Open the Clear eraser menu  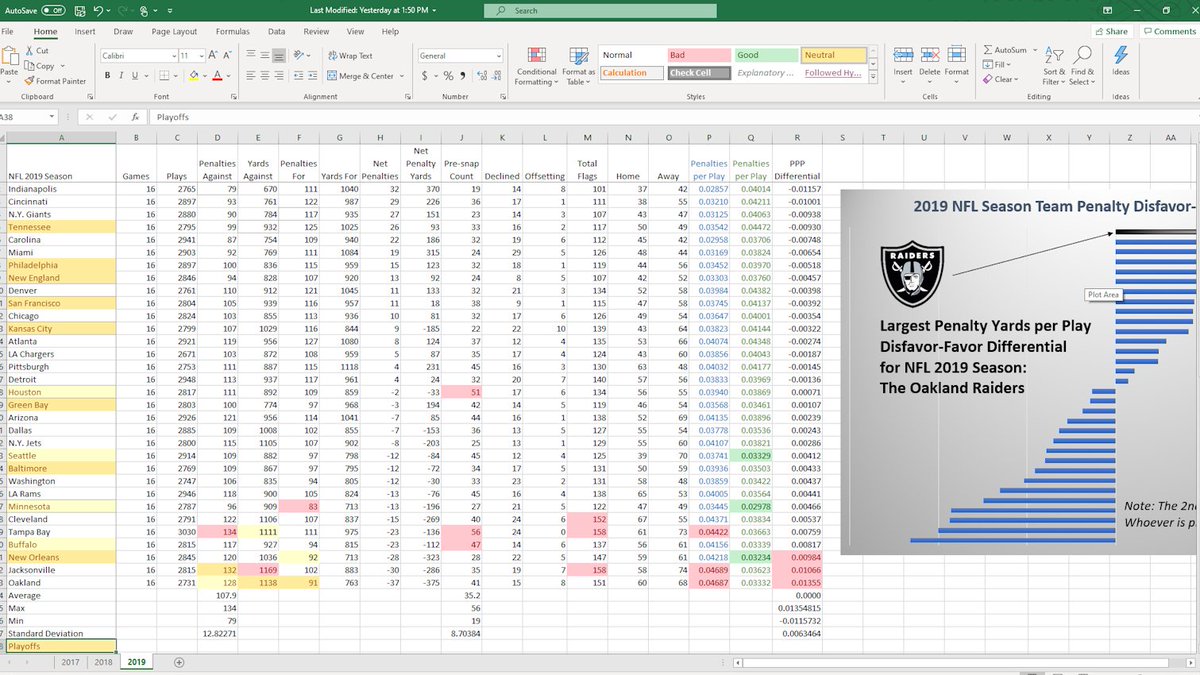(1001, 80)
